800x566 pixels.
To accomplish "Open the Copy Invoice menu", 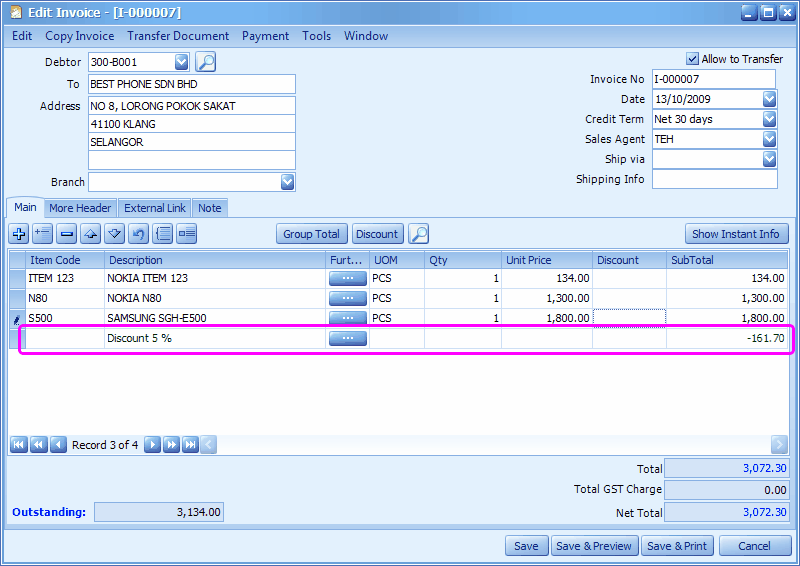I will (80, 36).
